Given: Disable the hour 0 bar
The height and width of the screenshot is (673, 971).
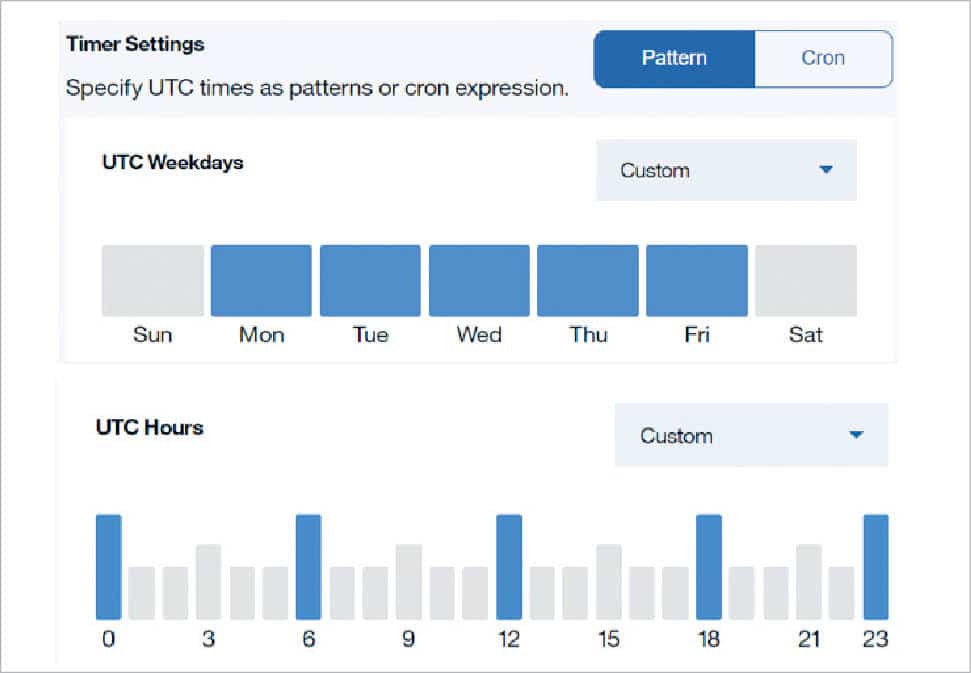Looking at the screenshot, I should (x=108, y=567).
